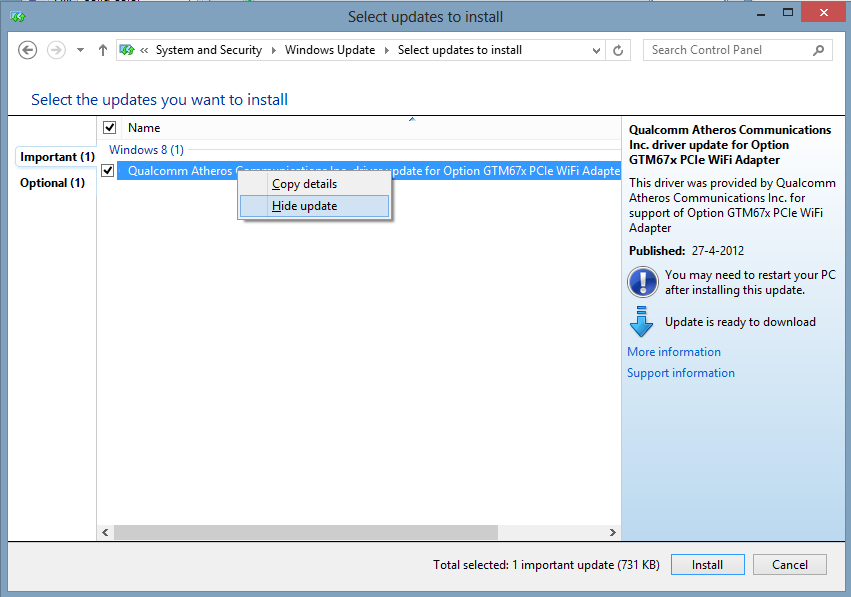Switch to the Optional (1) tab
851x597 pixels.
53,183
